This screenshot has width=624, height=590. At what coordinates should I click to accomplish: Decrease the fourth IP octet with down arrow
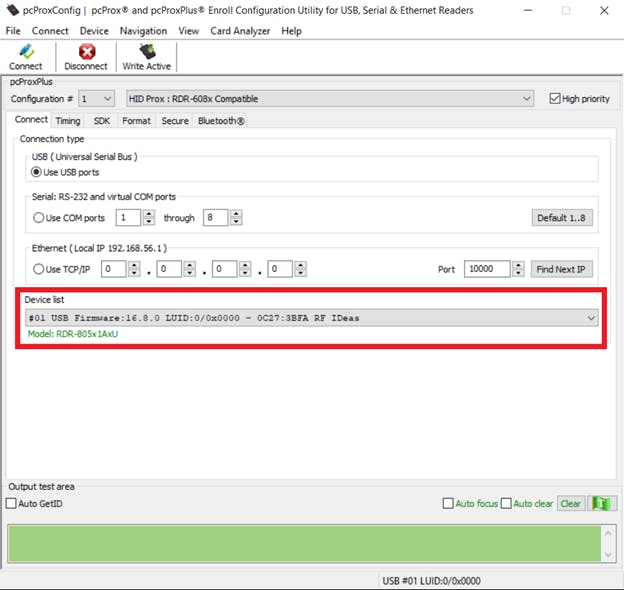[300, 273]
